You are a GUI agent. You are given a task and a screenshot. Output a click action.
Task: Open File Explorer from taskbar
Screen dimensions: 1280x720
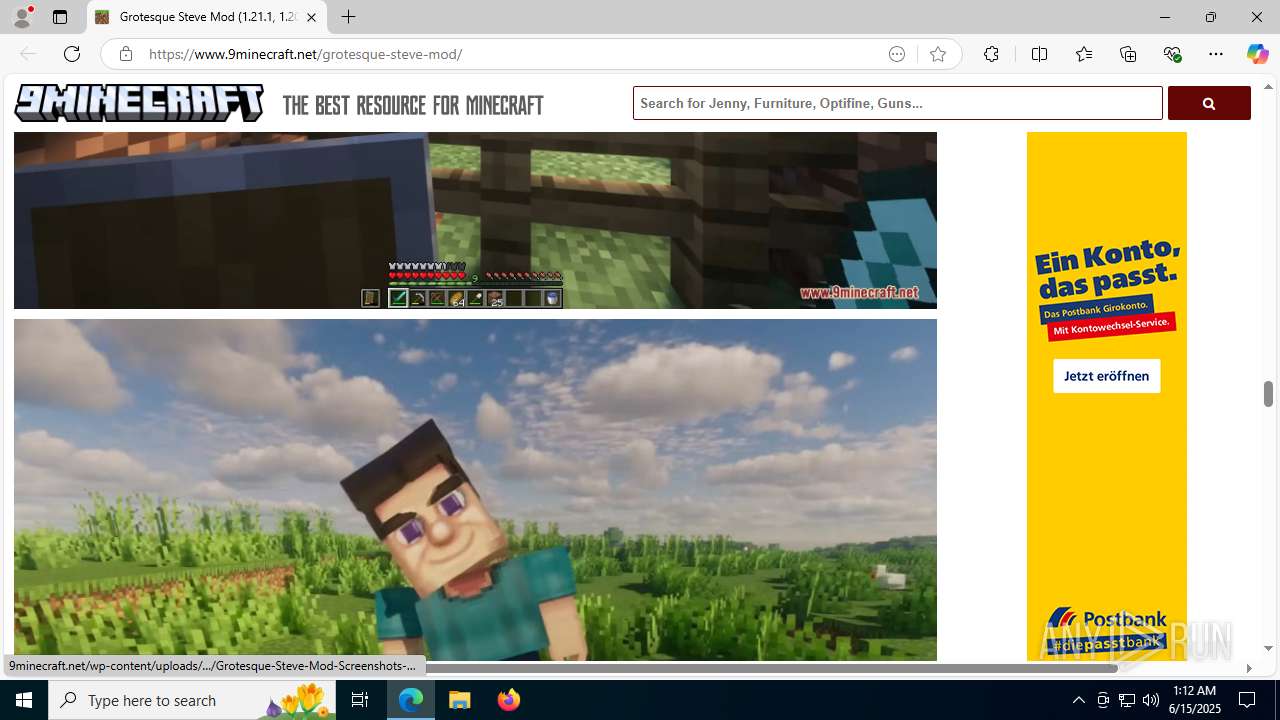pyautogui.click(x=459, y=700)
